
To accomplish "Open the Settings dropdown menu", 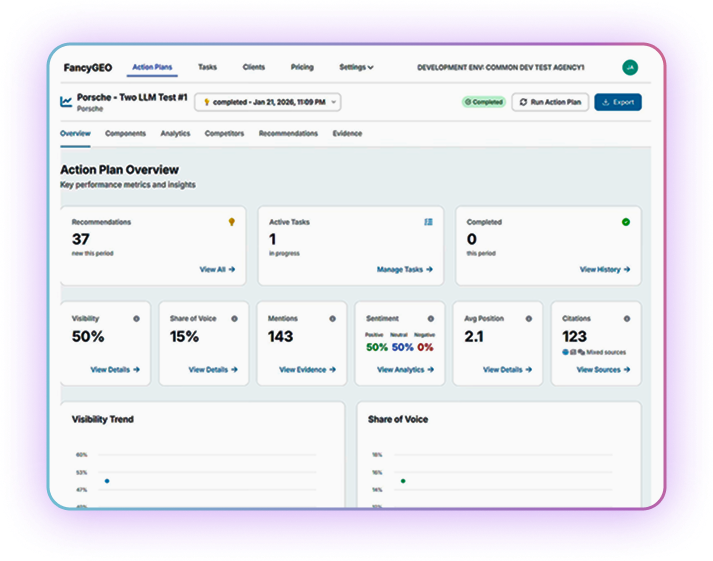I will pos(356,68).
